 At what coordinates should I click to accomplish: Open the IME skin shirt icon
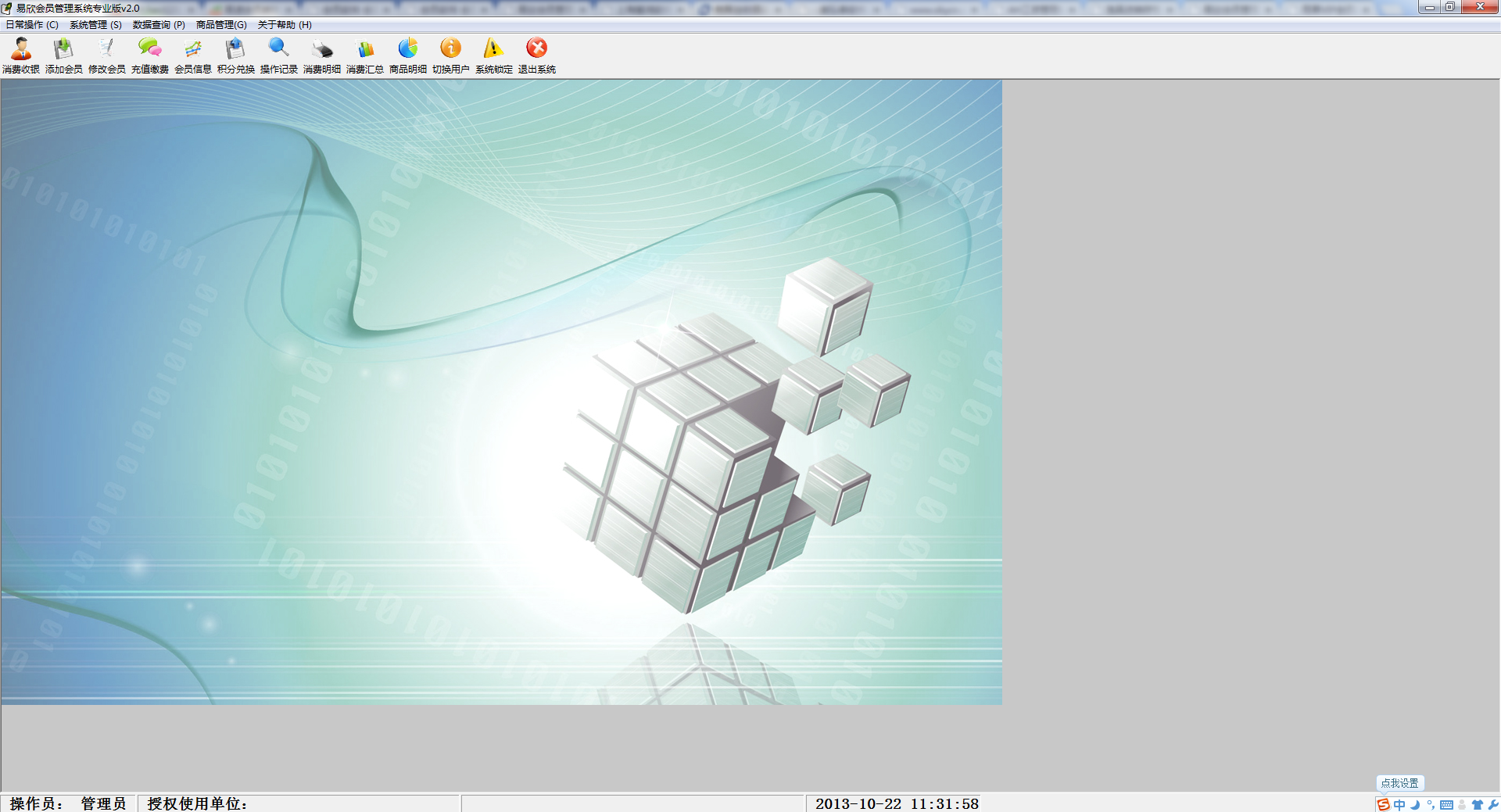(x=1478, y=804)
